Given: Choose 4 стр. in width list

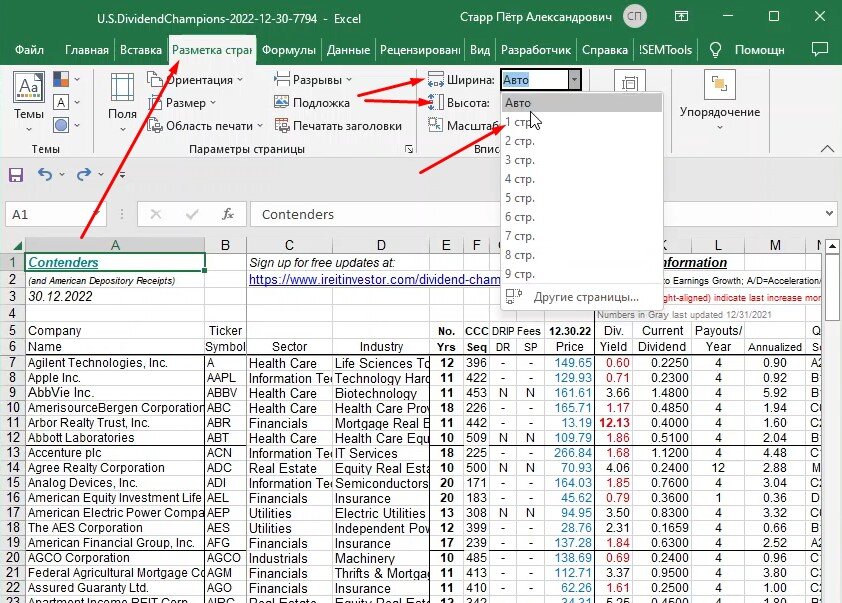Looking at the screenshot, I should pos(581,179).
